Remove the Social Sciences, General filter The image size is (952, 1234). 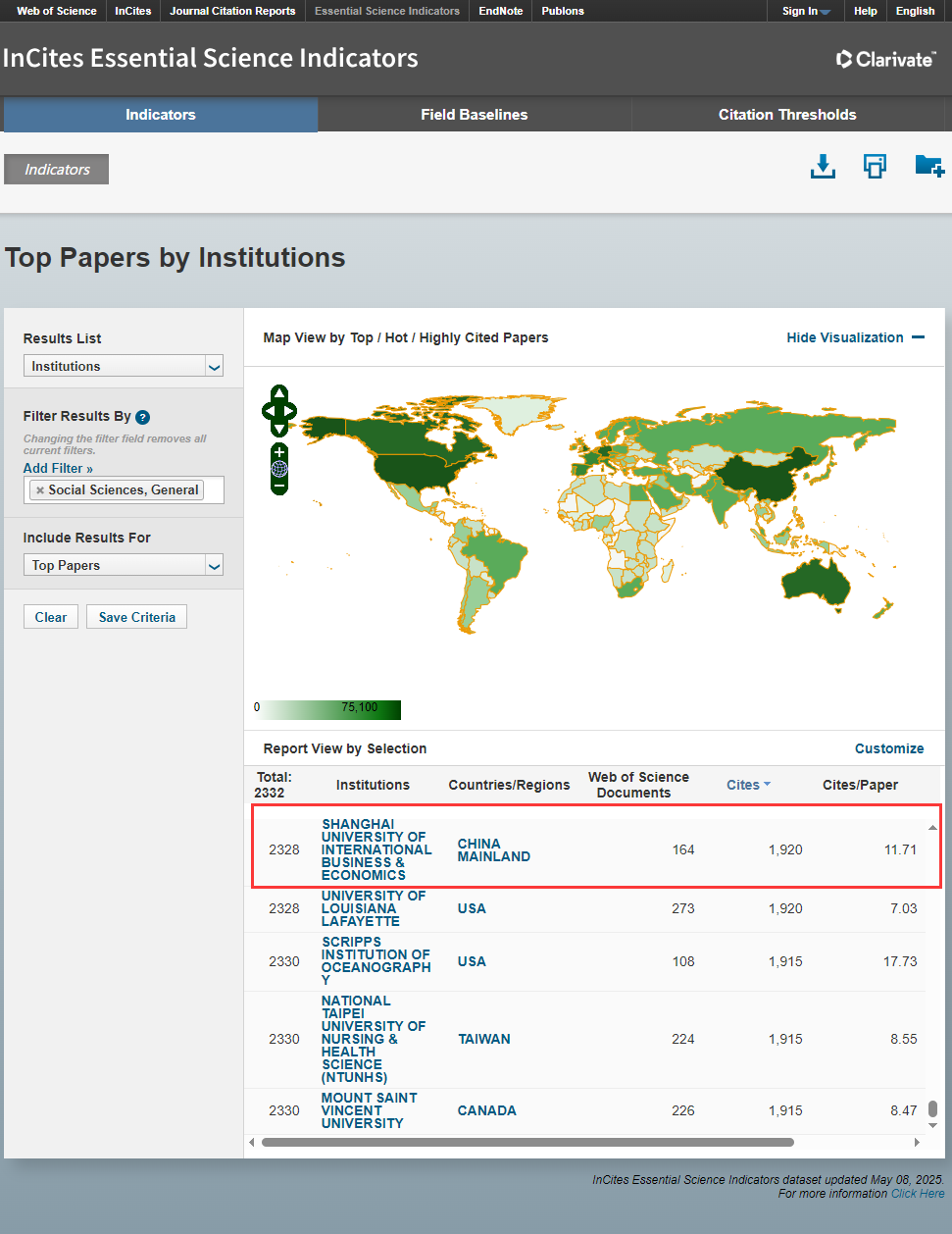[x=40, y=490]
